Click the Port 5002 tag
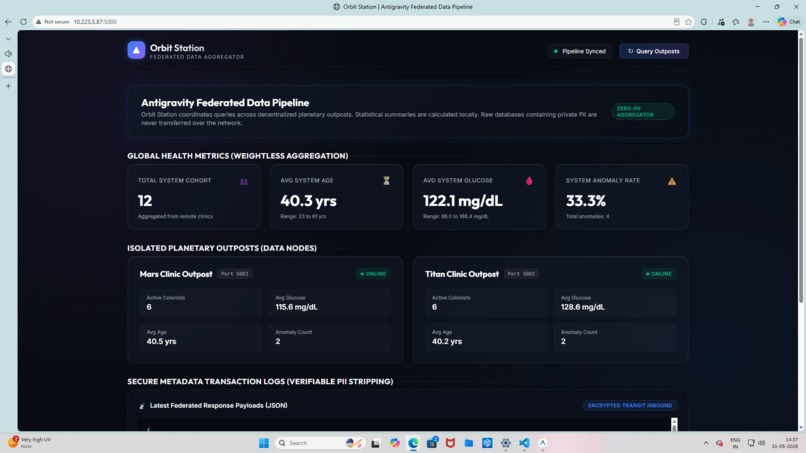The image size is (806, 453). [521, 274]
